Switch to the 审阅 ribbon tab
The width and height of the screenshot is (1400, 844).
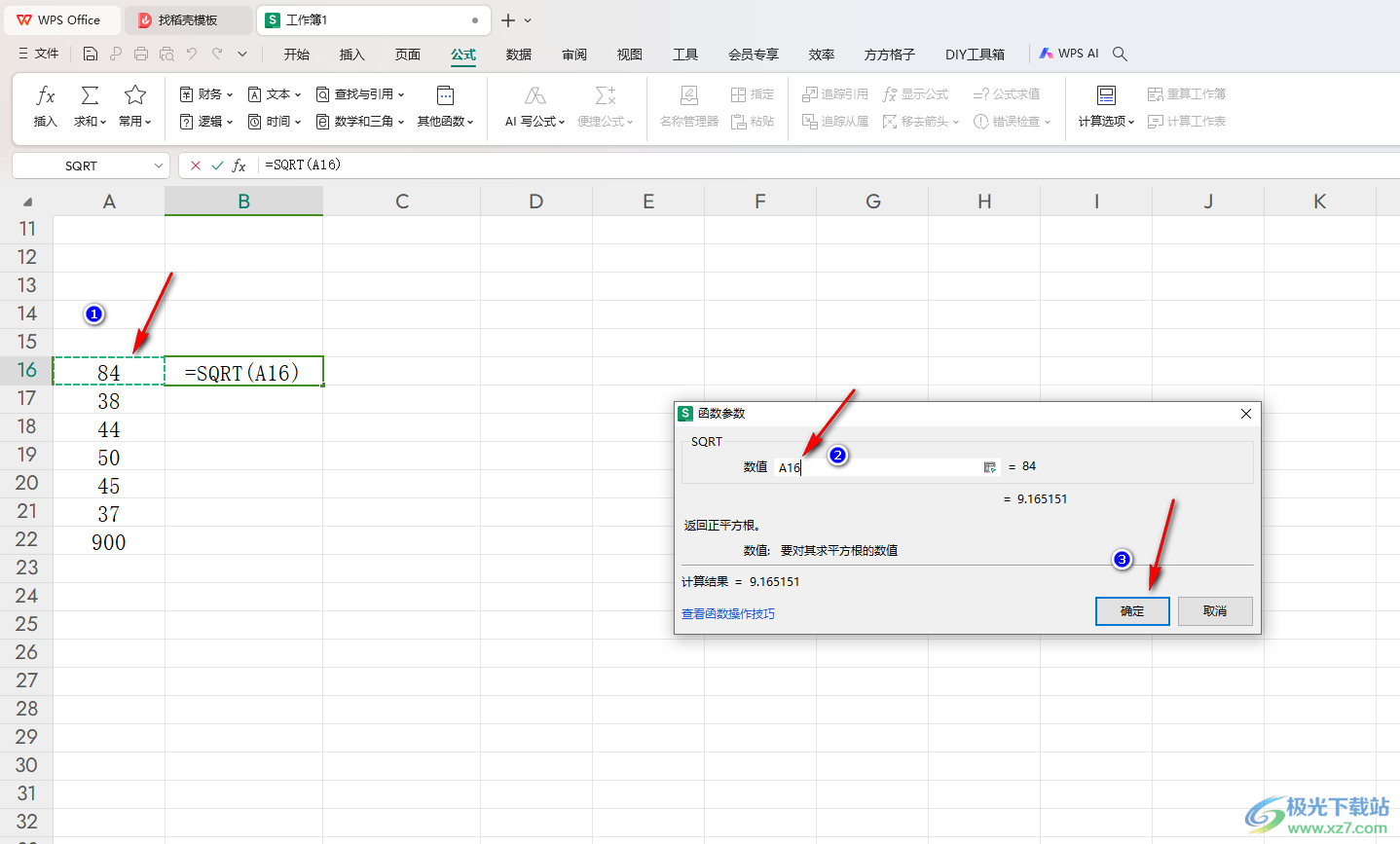pyautogui.click(x=574, y=55)
